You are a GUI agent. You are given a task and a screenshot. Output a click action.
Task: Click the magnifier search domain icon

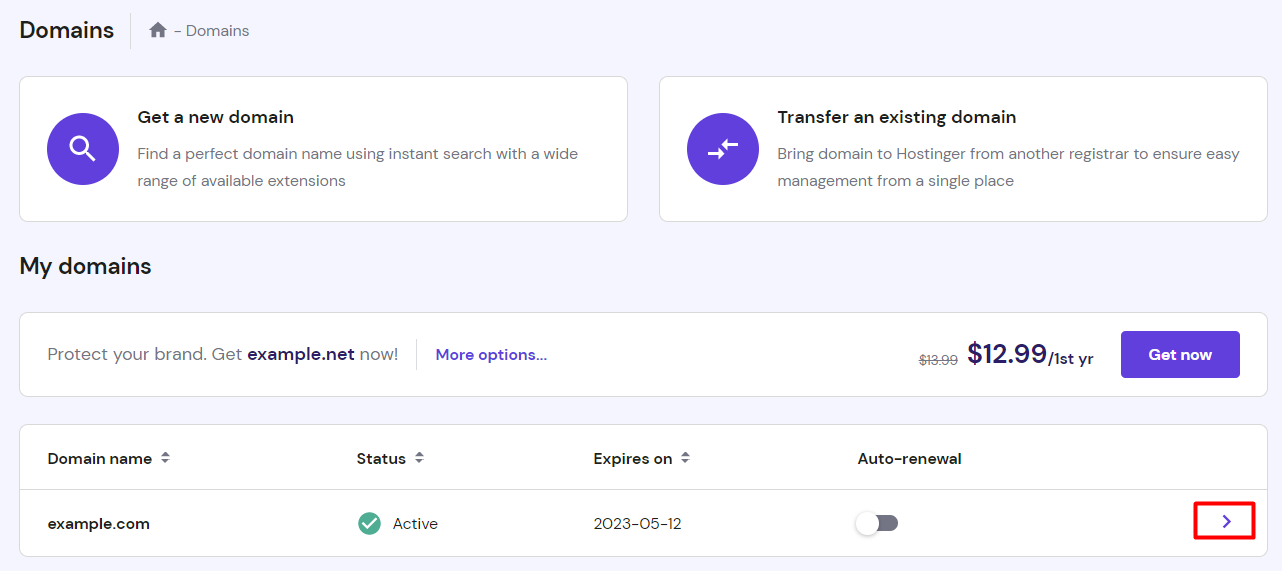[83, 149]
